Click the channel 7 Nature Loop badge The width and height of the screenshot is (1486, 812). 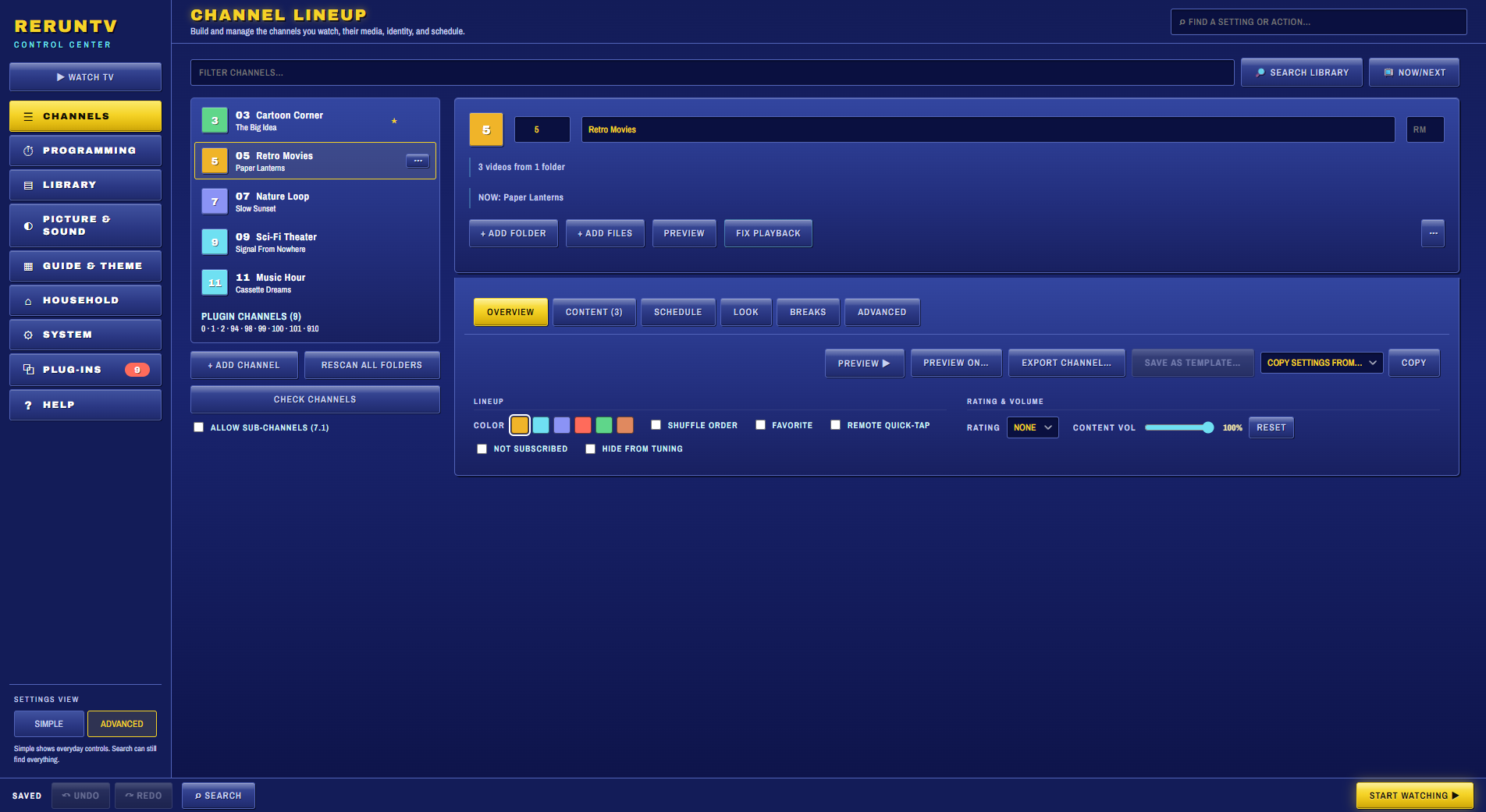(x=215, y=201)
